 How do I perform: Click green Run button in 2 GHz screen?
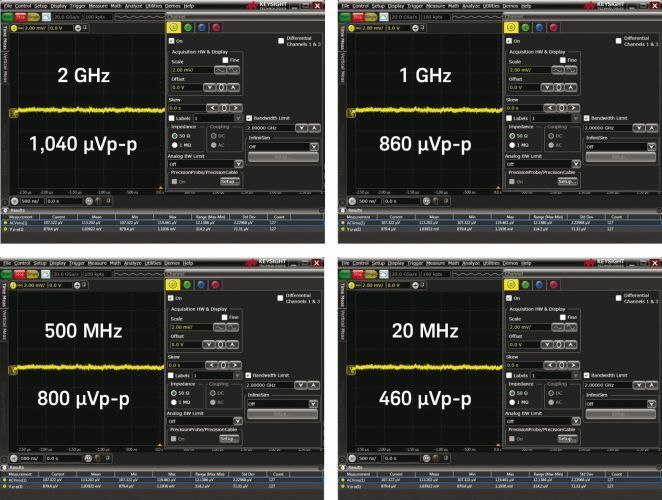pyautogui.click(x=8, y=17)
